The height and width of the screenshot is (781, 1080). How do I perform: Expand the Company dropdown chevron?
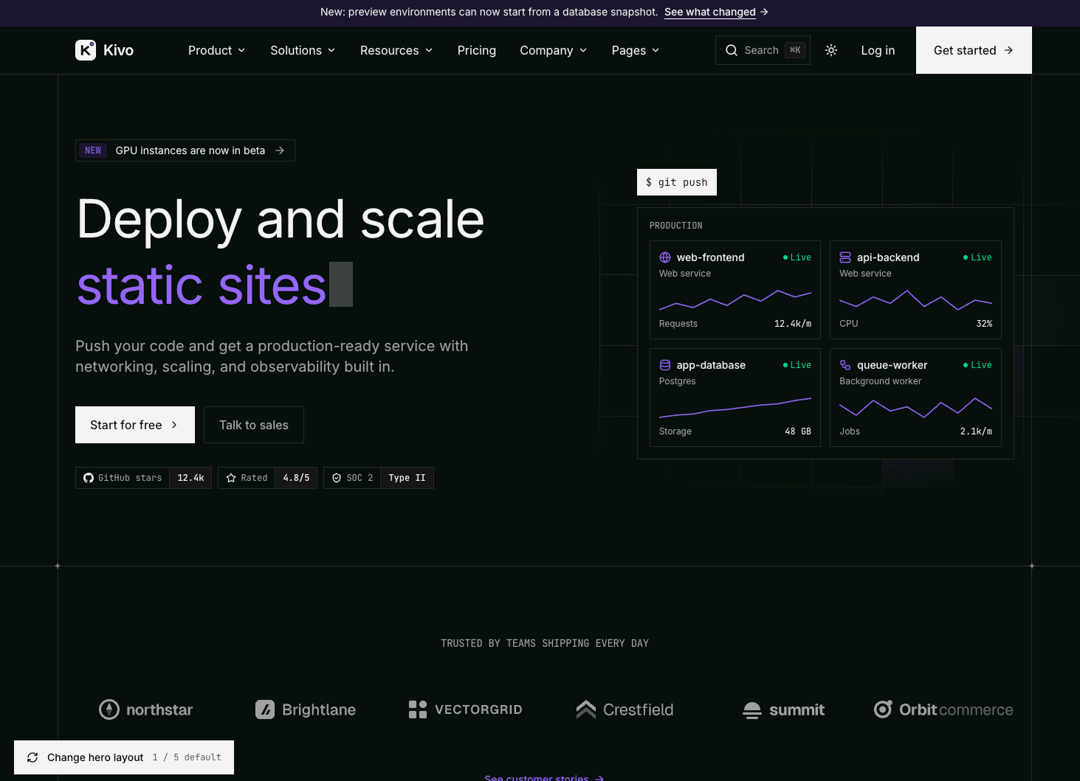(x=583, y=50)
